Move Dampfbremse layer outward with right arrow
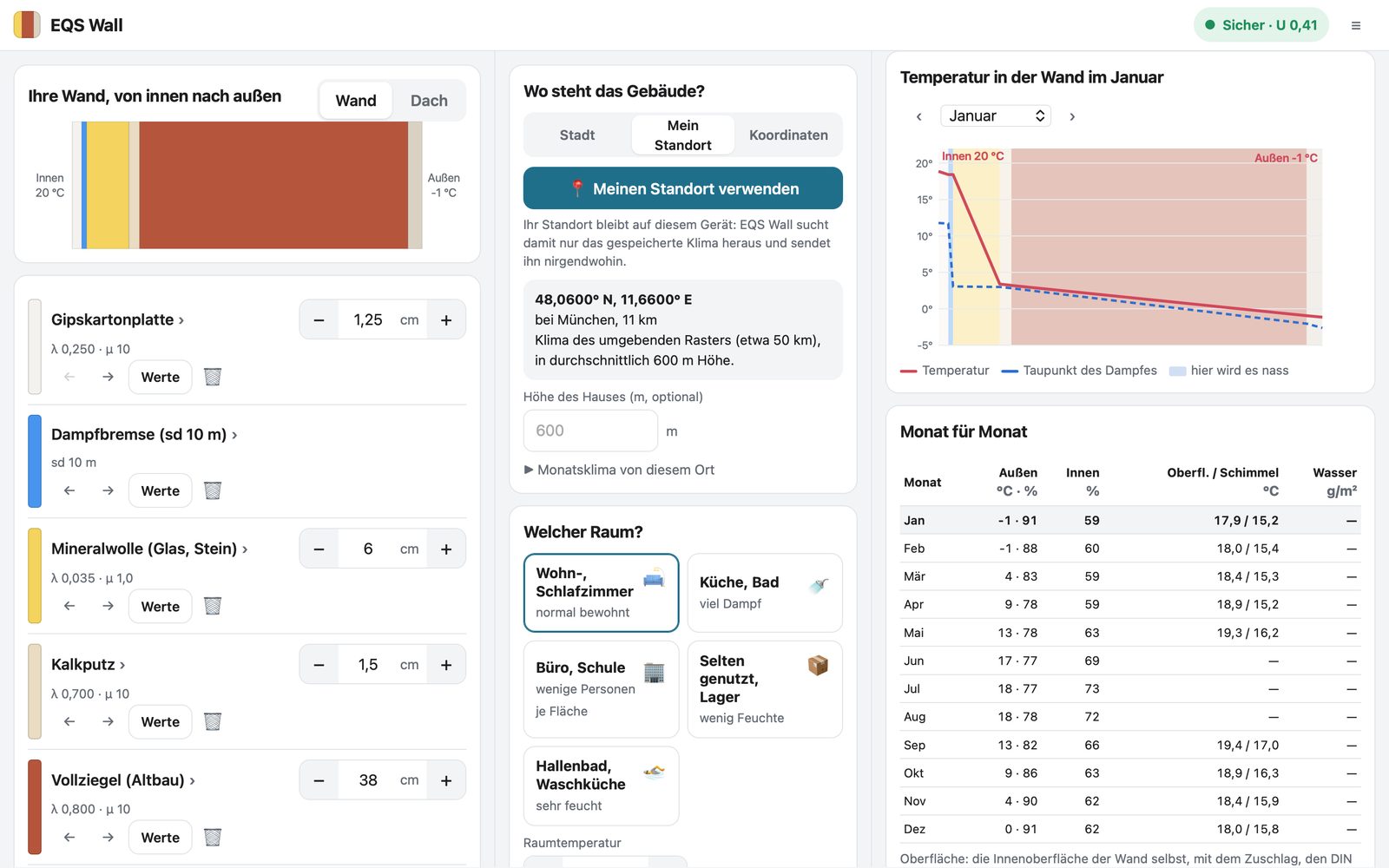 [108, 490]
